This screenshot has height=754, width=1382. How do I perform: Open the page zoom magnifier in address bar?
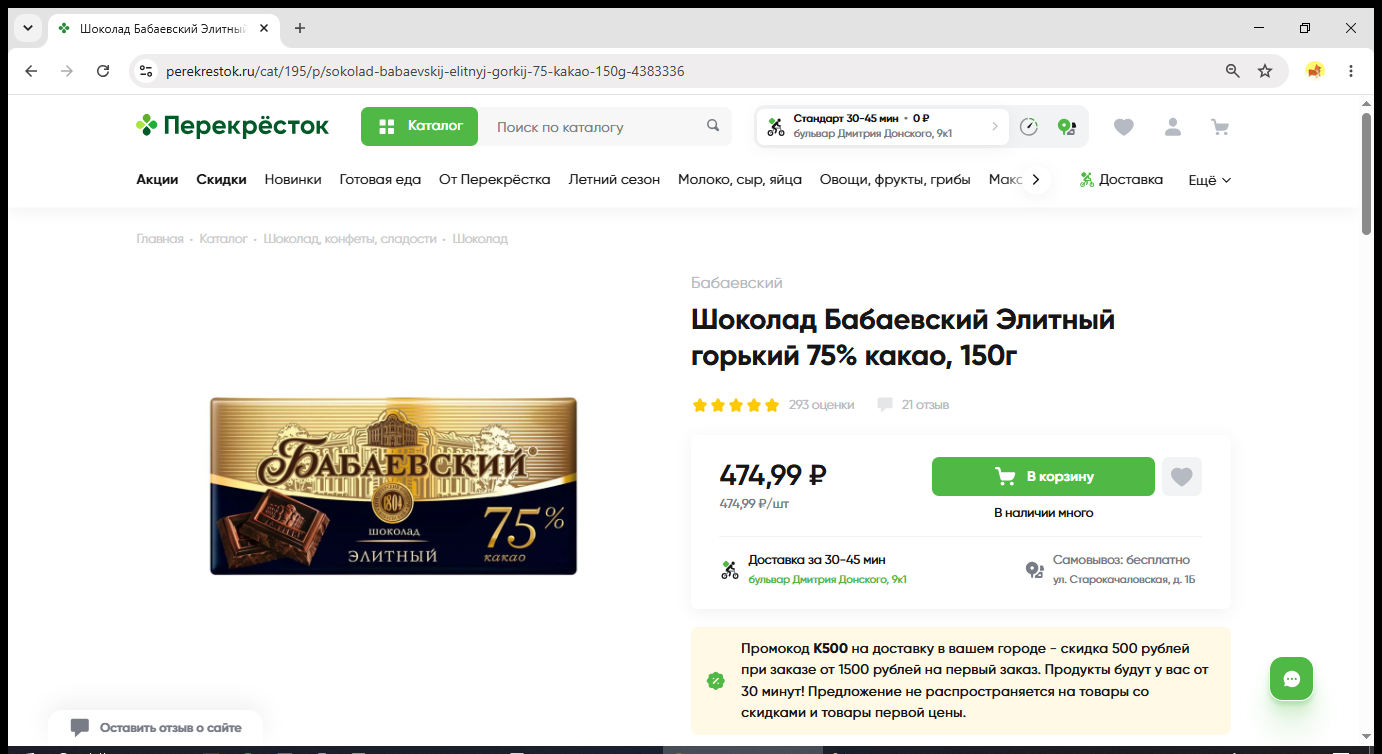pos(1233,71)
